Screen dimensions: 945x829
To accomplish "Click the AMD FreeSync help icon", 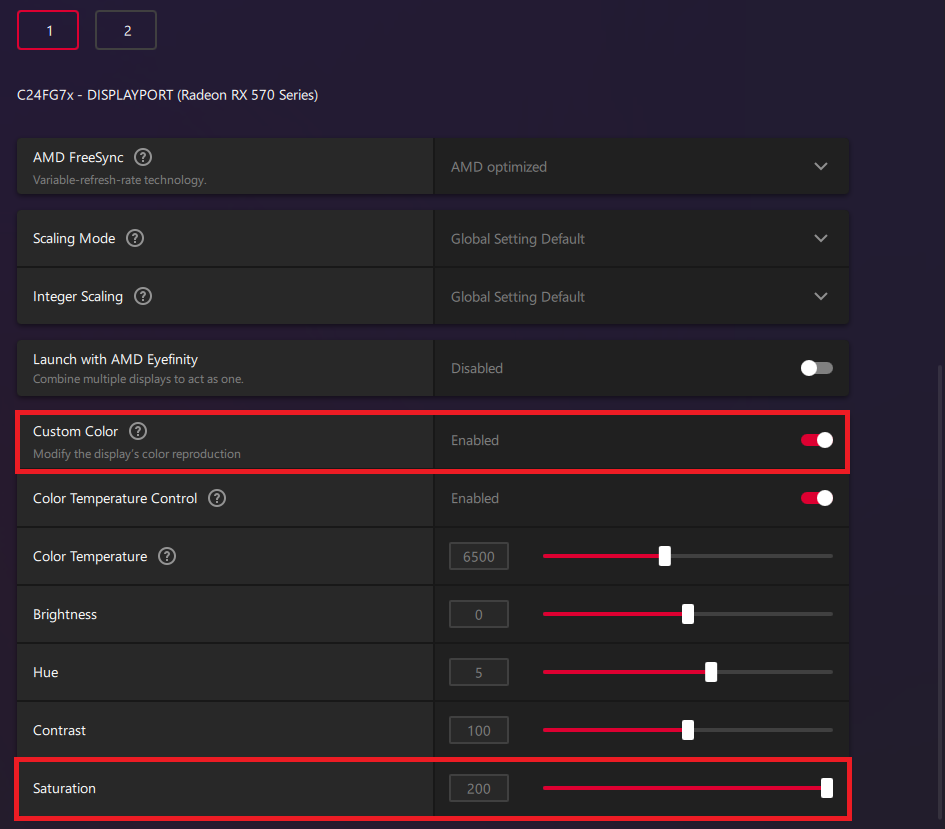I will (x=143, y=157).
